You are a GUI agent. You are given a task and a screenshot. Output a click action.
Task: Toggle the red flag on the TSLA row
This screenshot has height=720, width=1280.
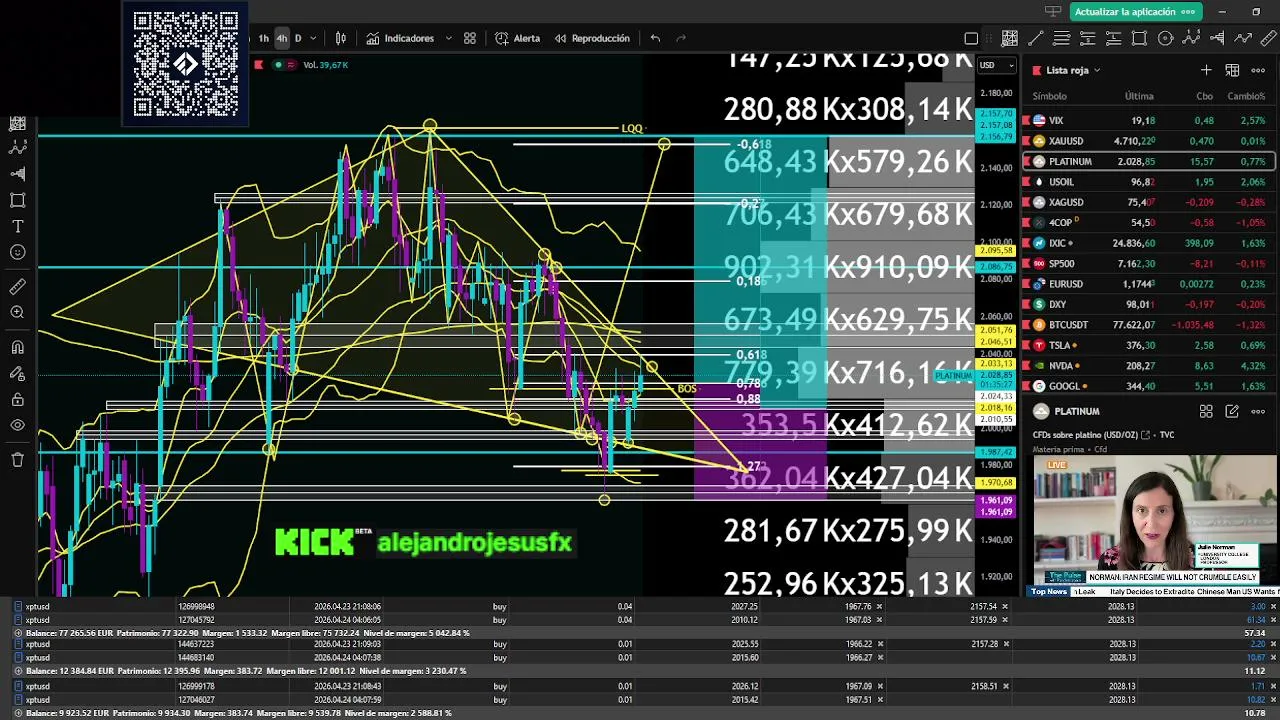[1026, 345]
